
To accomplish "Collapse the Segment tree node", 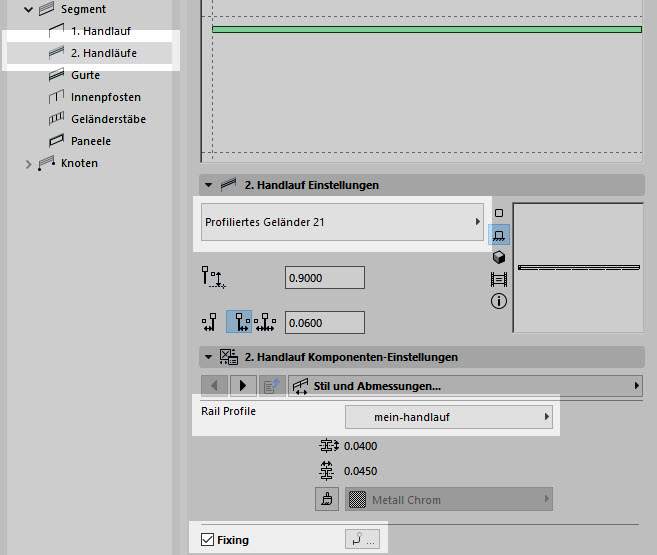I will pos(28,9).
